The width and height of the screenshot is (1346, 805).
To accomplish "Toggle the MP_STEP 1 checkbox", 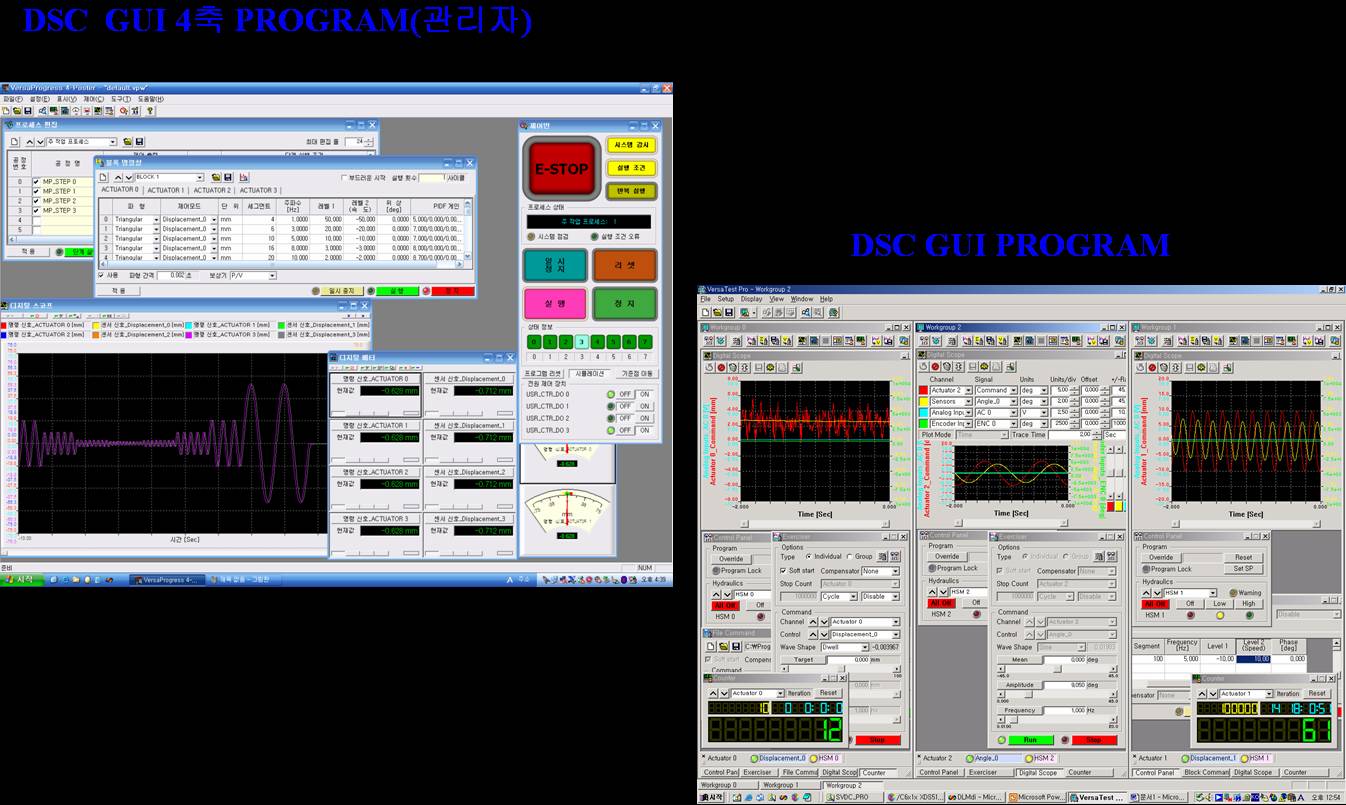I will pos(36,191).
